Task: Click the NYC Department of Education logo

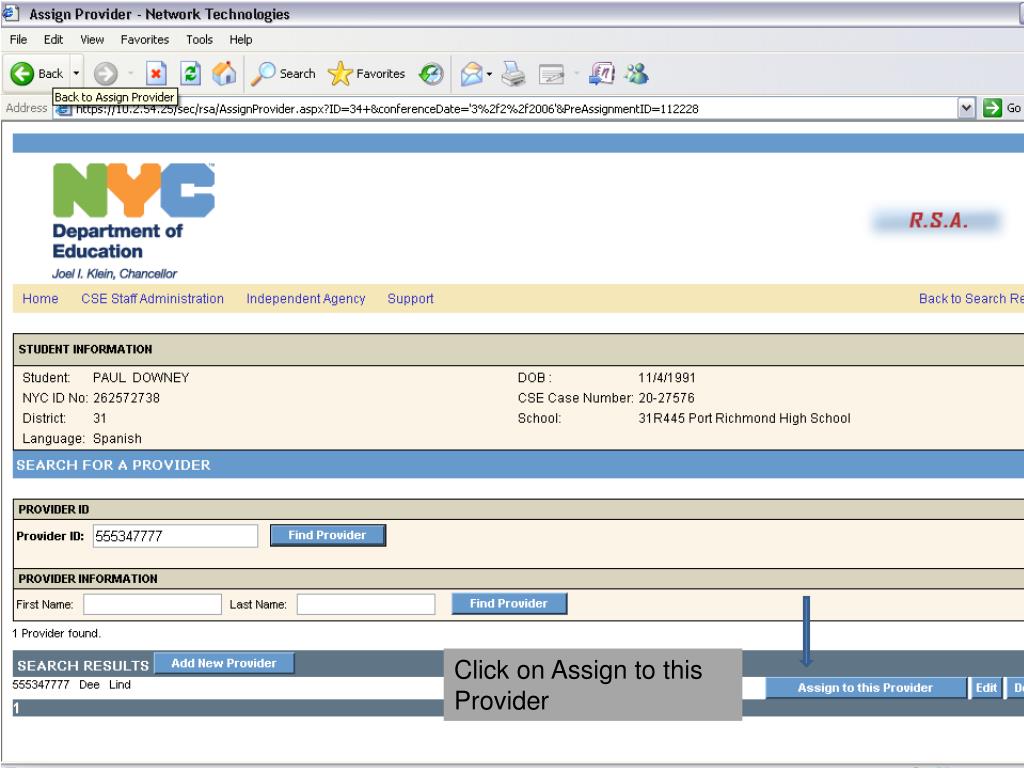Action: pyautogui.click(x=133, y=221)
